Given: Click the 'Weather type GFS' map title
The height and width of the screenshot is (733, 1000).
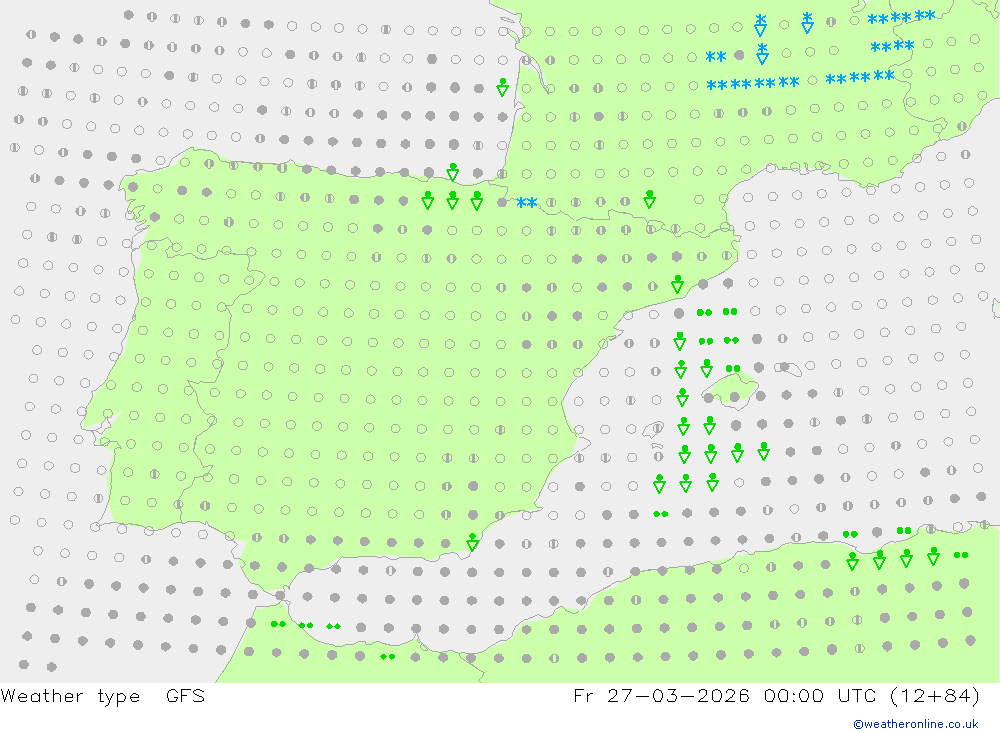Looking at the screenshot, I should 103,696.
